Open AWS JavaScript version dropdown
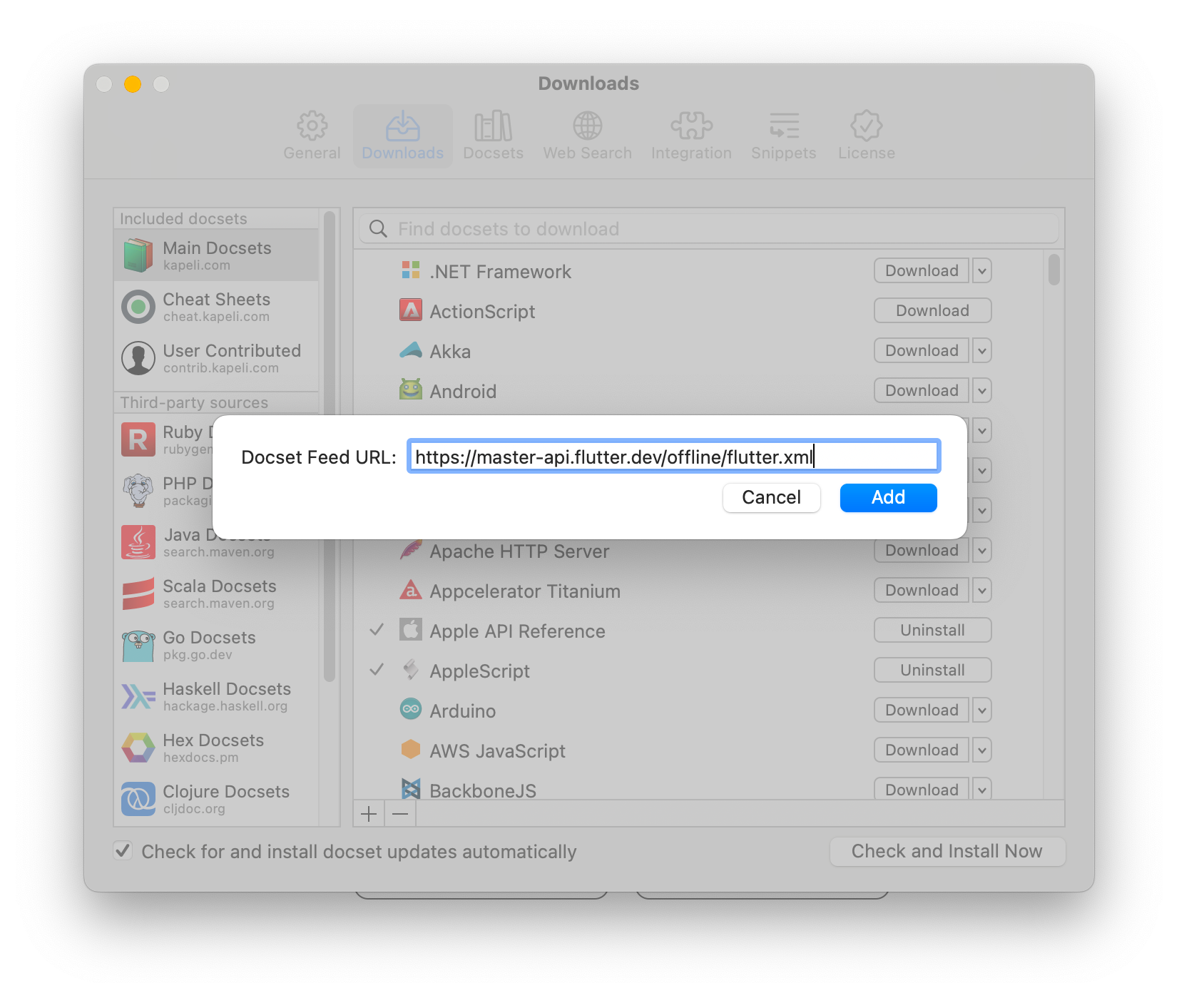The width and height of the screenshot is (1204, 983). point(982,750)
